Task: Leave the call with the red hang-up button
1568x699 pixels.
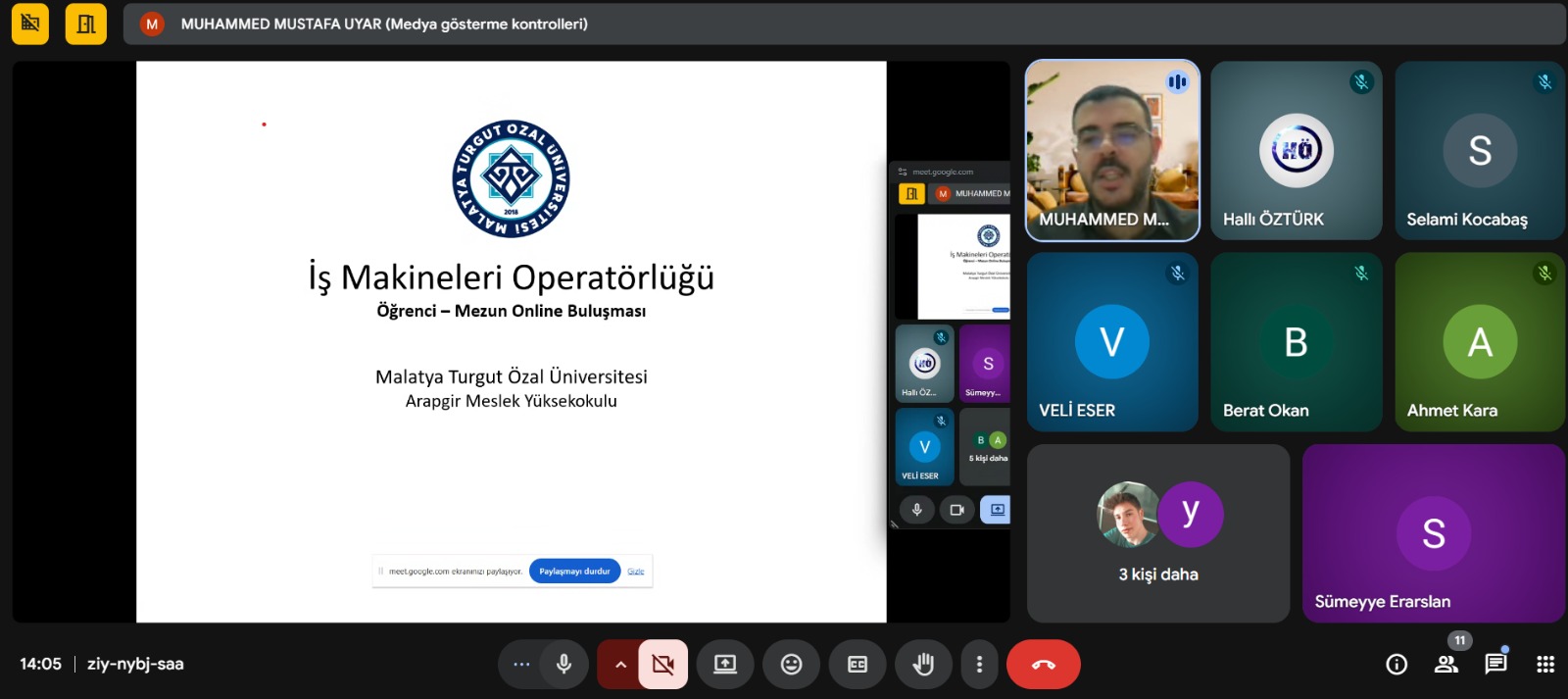Action: tap(1043, 665)
